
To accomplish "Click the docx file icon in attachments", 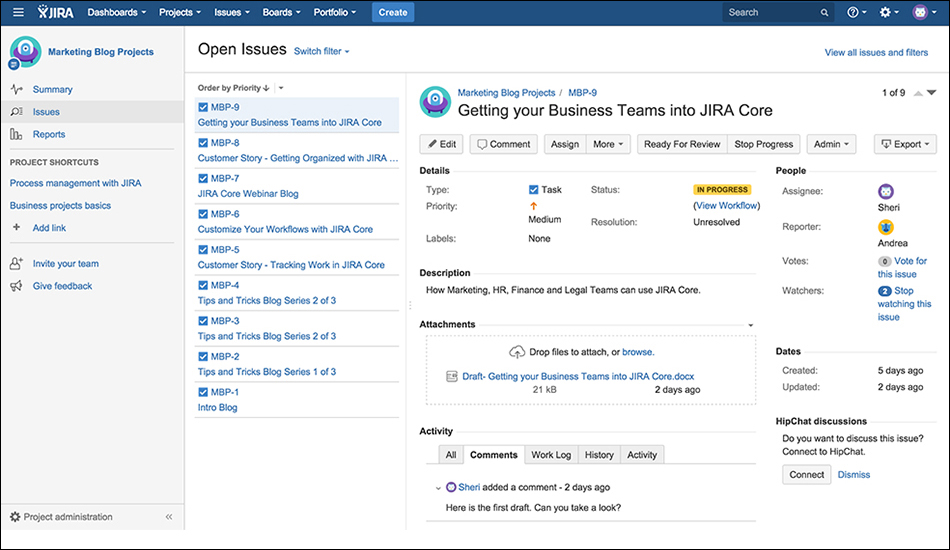I will tap(451, 376).
